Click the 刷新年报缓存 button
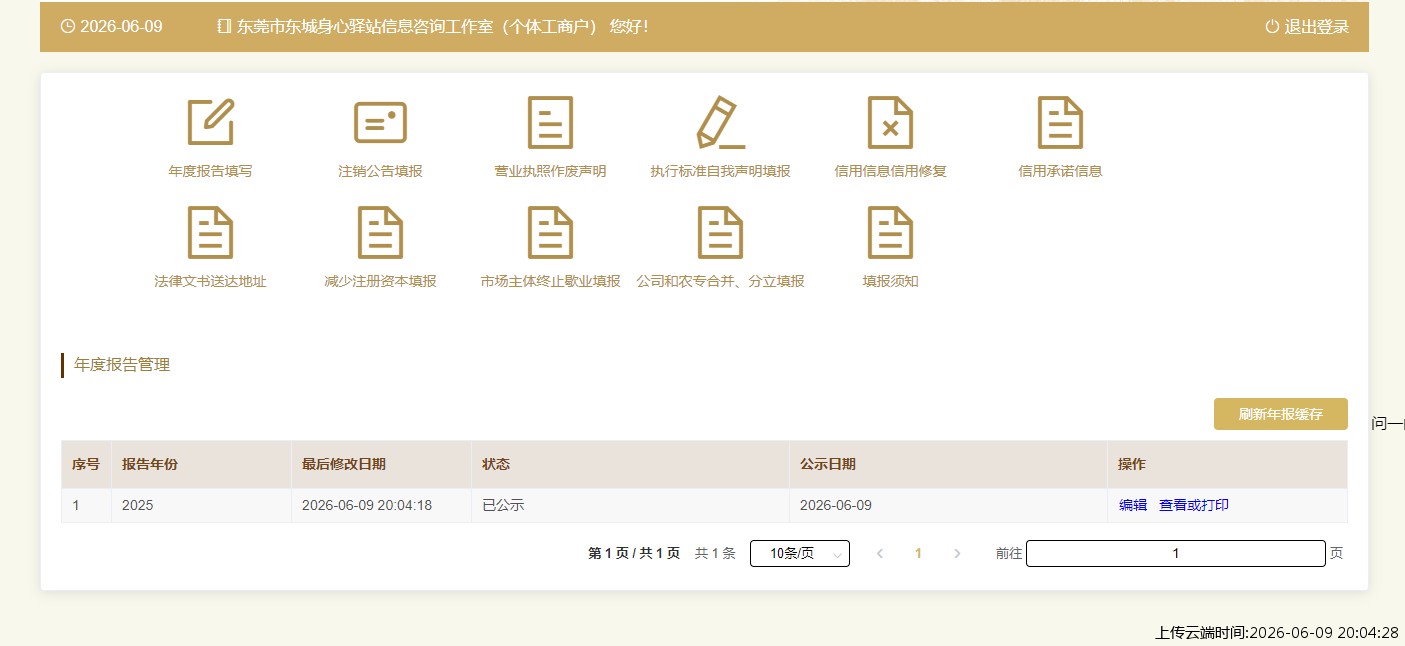This screenshot has width=1405, height=646. tap(1280, 414)
